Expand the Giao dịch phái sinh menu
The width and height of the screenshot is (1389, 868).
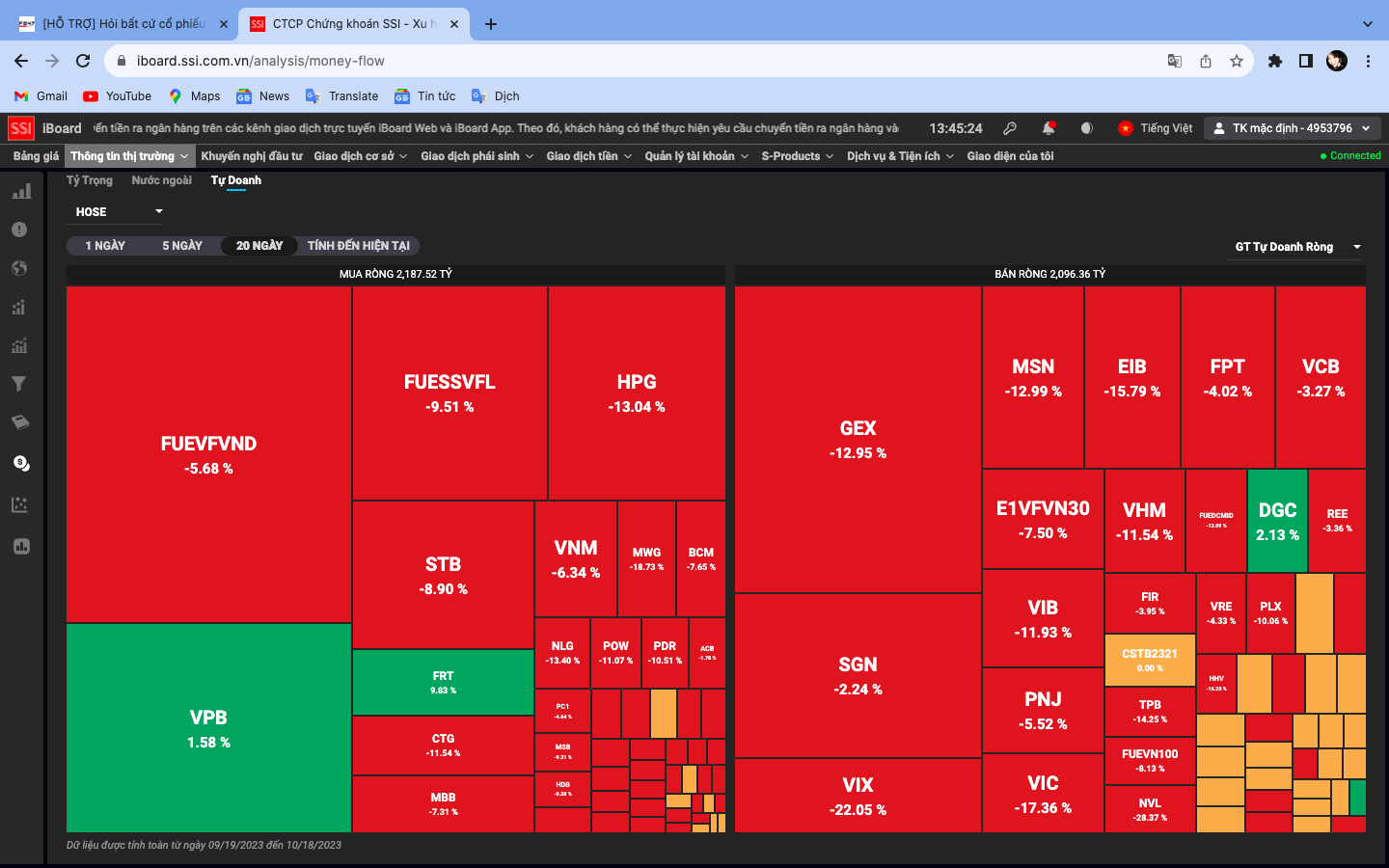pyautogui.click(x=477, y=156)
